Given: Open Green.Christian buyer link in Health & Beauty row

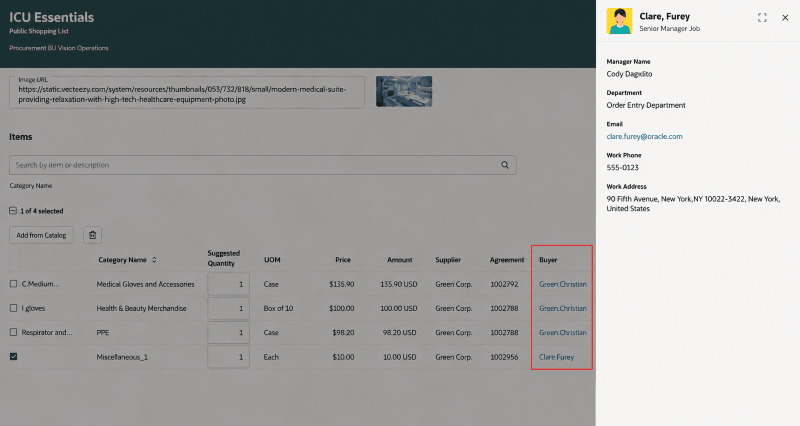Looking at the screenshot, I should [x=563, y=308].
